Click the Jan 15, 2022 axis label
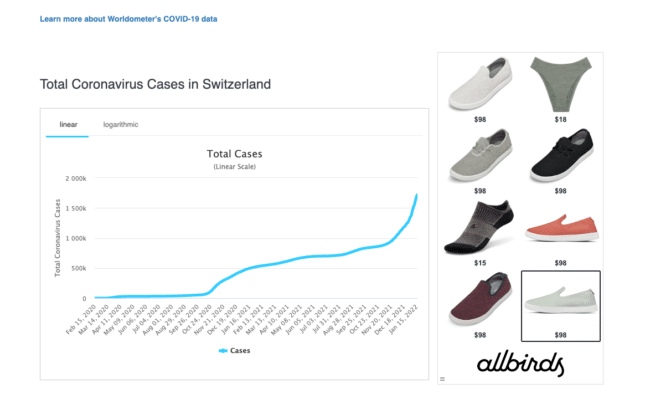Image resolution: width=650 pixels, height=399 pixels. click(x=404, y=319)
